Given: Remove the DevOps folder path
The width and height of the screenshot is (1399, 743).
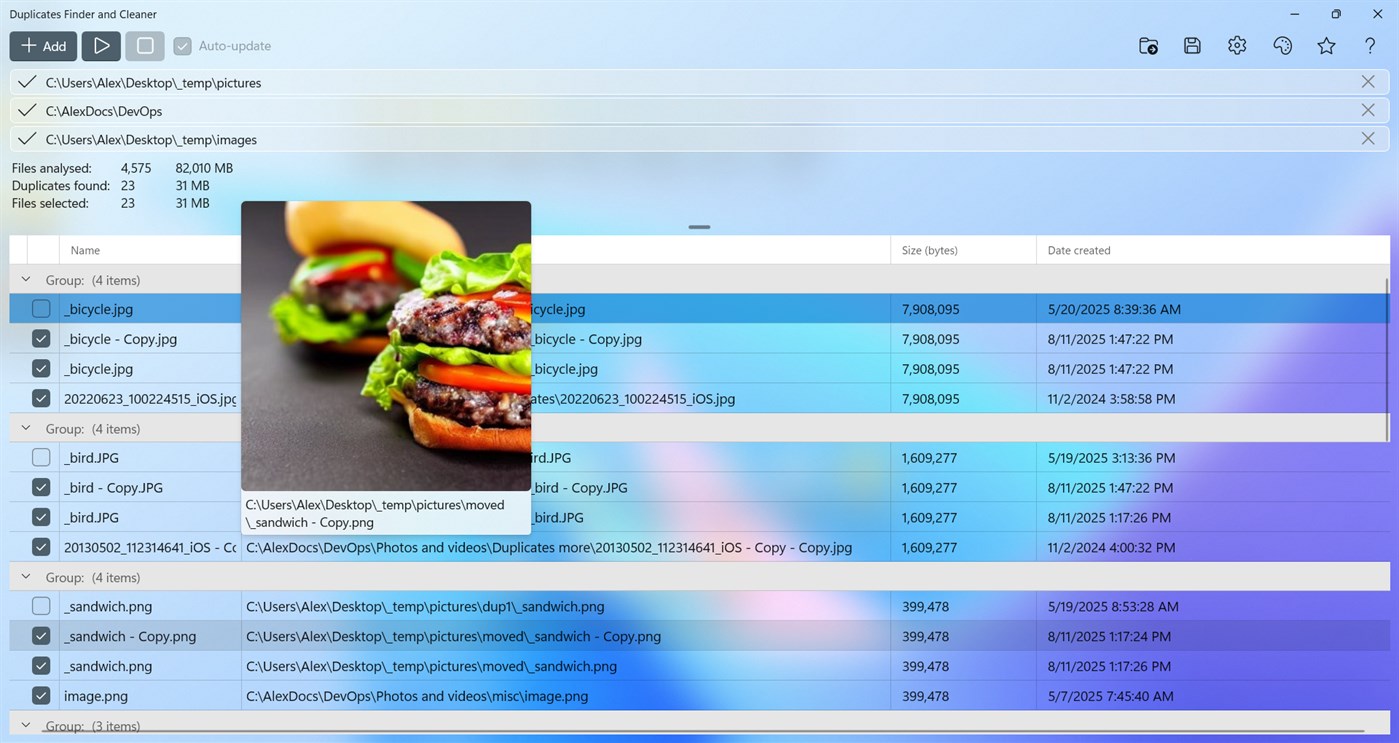Looking at the screenshot, I should 1368,110.
